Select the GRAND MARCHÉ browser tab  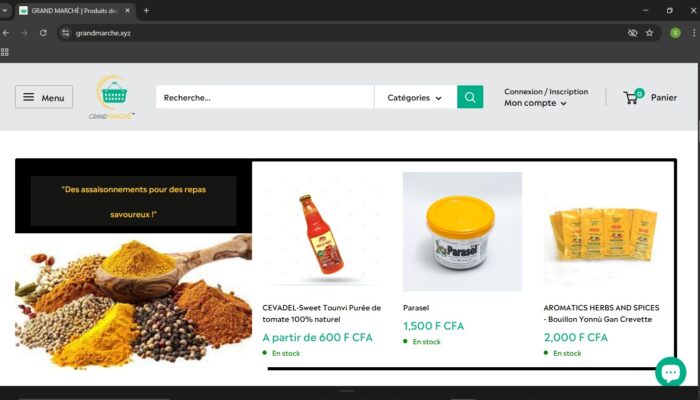tap(75, 11)
